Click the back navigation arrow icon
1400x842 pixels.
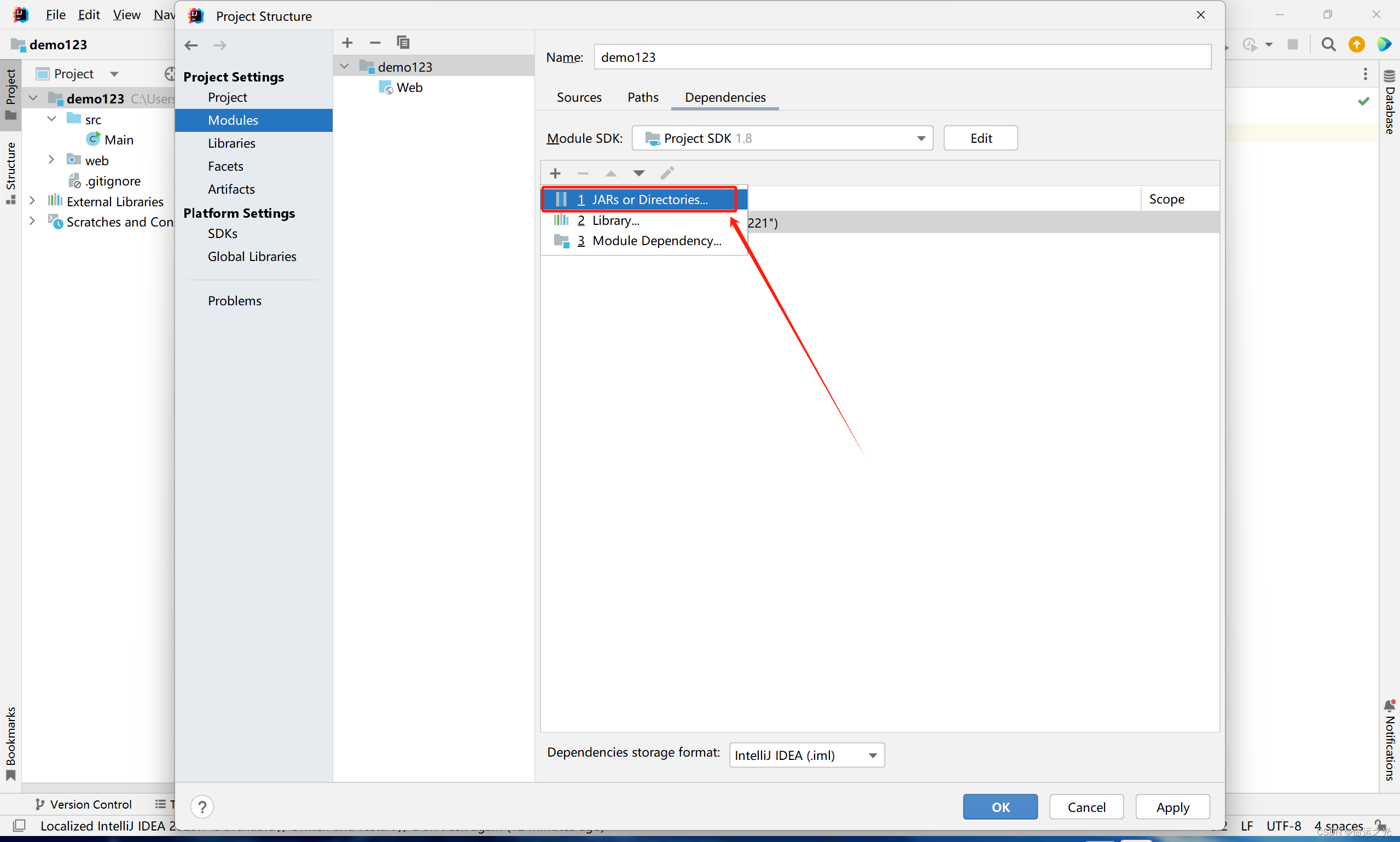192,43
